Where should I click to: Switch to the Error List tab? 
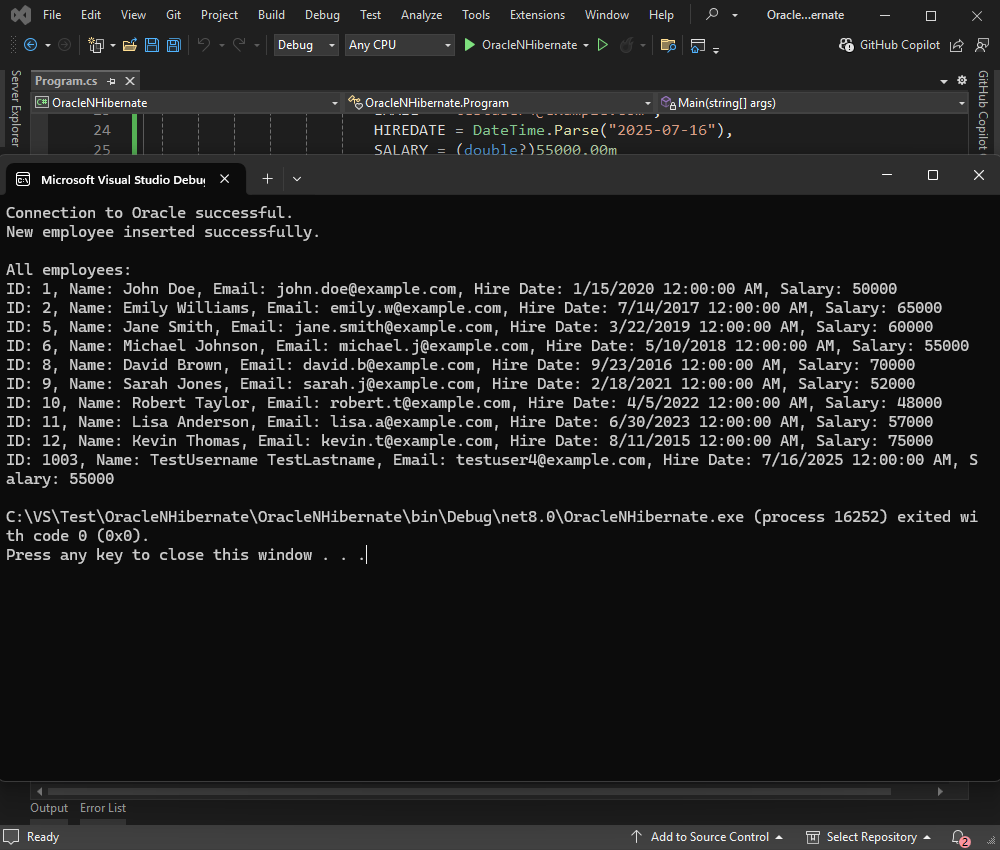(x=102, y=808)
